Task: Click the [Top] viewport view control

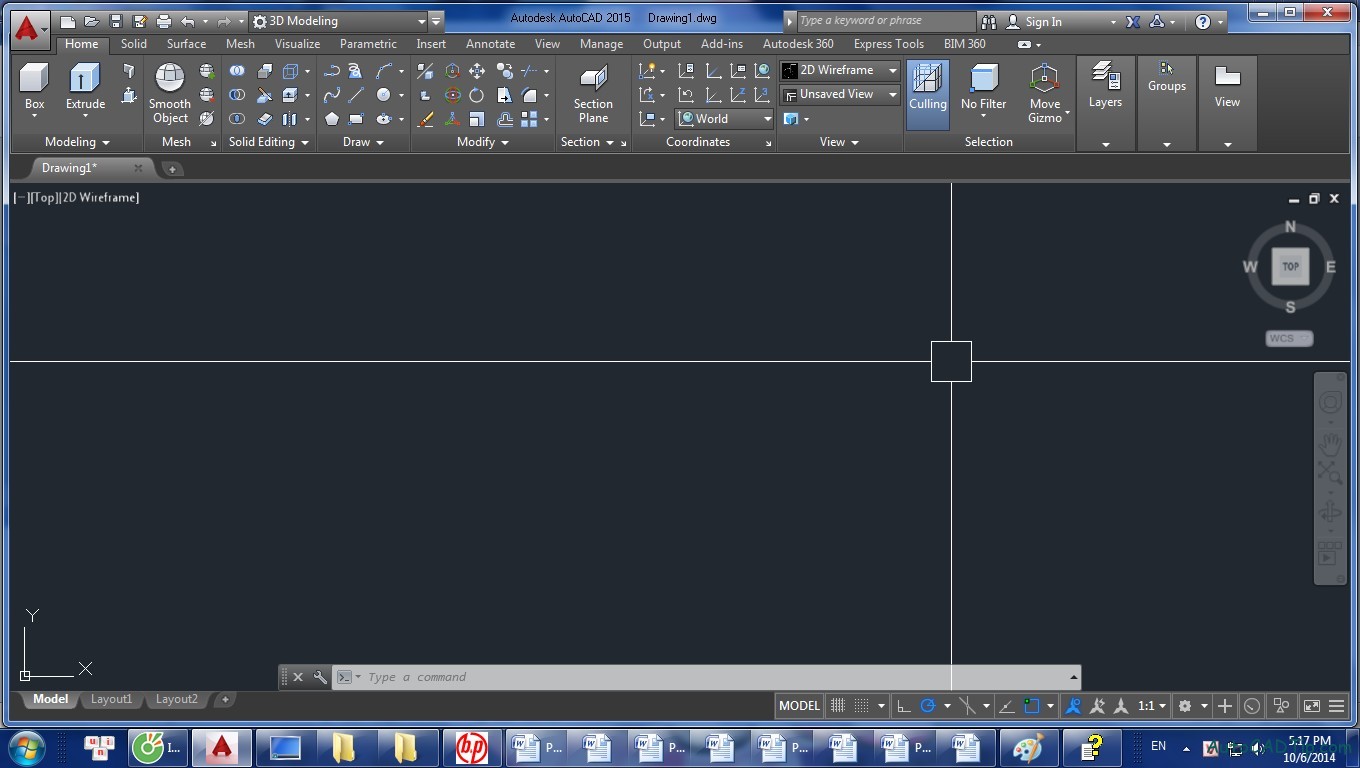Action: 43,198
